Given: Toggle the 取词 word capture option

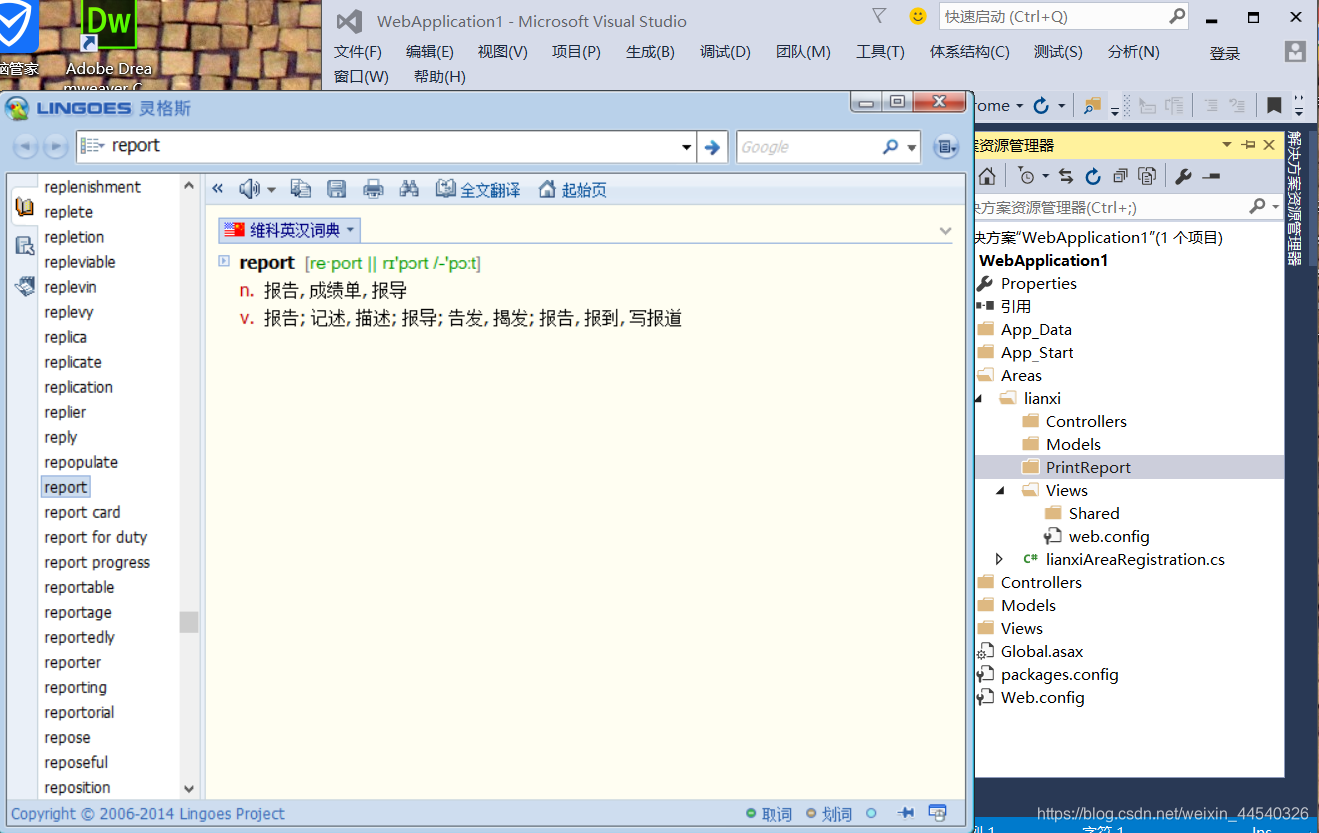Looking at the screenshot, I should point(769,814).
